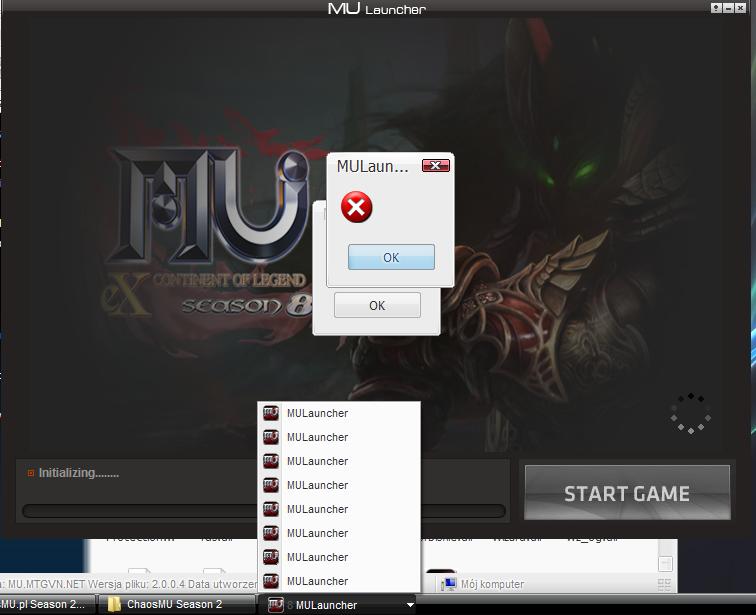The image size is (756, 615).
Task: Switch to the MU.pl Season 2... taskbar window
Action: [47, 604]
